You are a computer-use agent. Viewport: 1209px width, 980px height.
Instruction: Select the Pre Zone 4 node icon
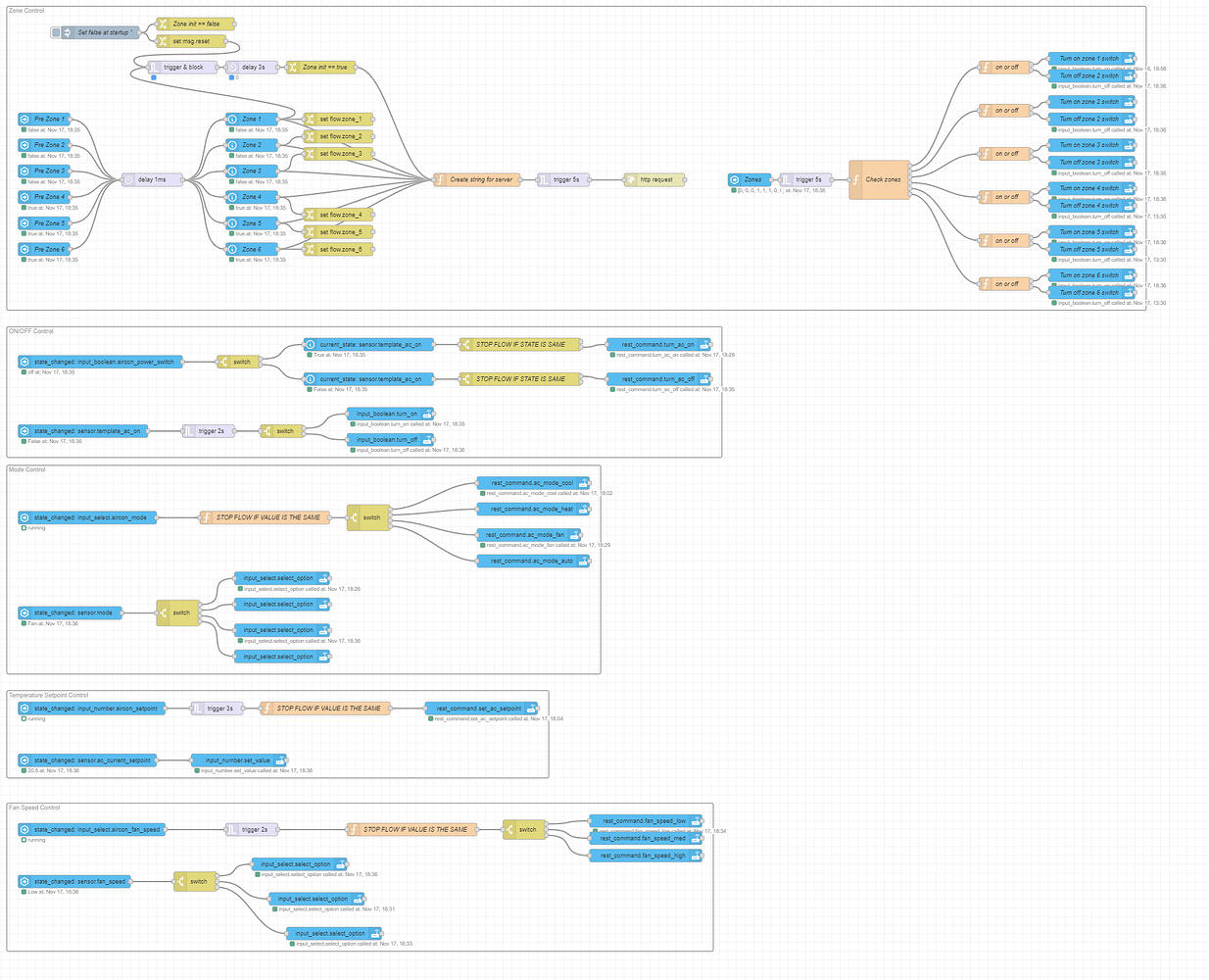[x=24, y=197]
